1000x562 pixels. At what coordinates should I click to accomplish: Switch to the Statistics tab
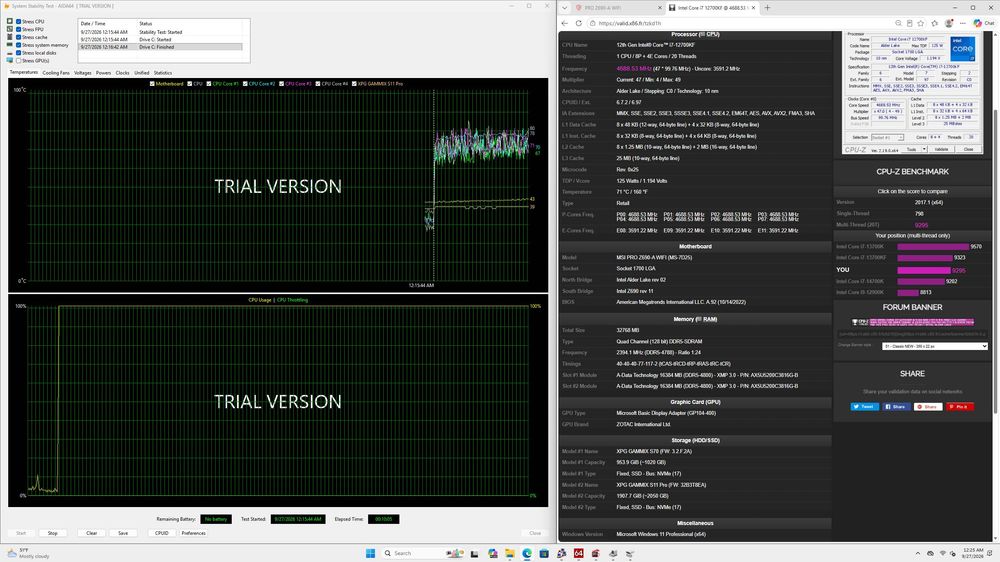163,73
